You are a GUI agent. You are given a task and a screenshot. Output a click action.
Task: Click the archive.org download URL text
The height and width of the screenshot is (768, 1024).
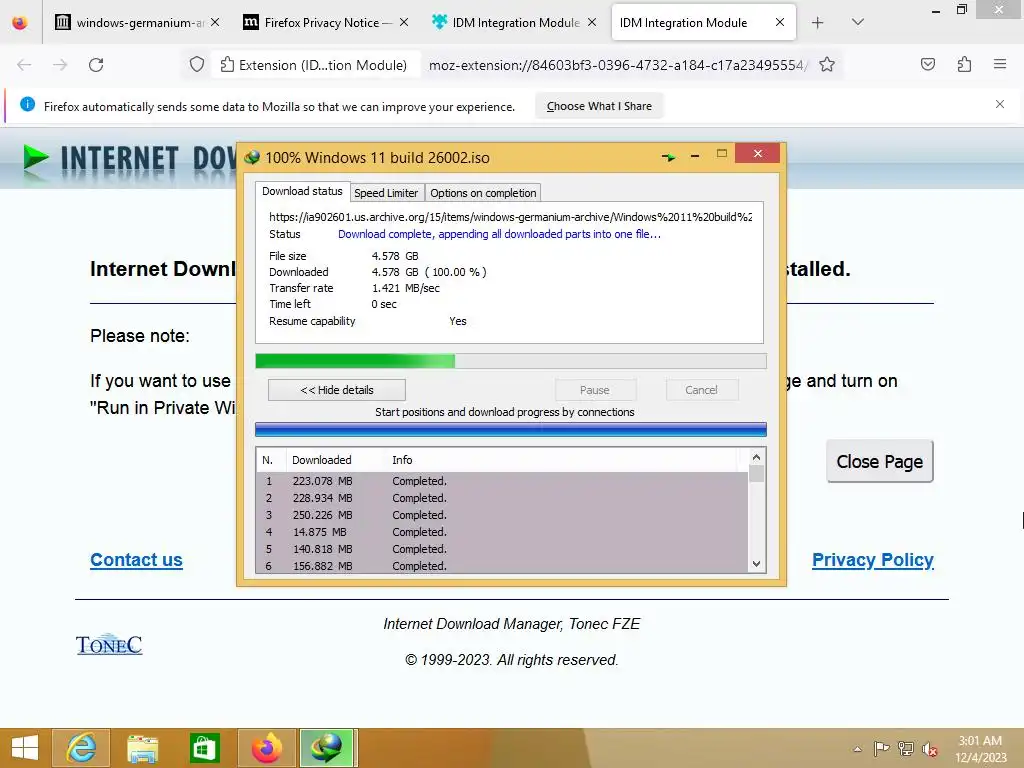click(510, 217)
